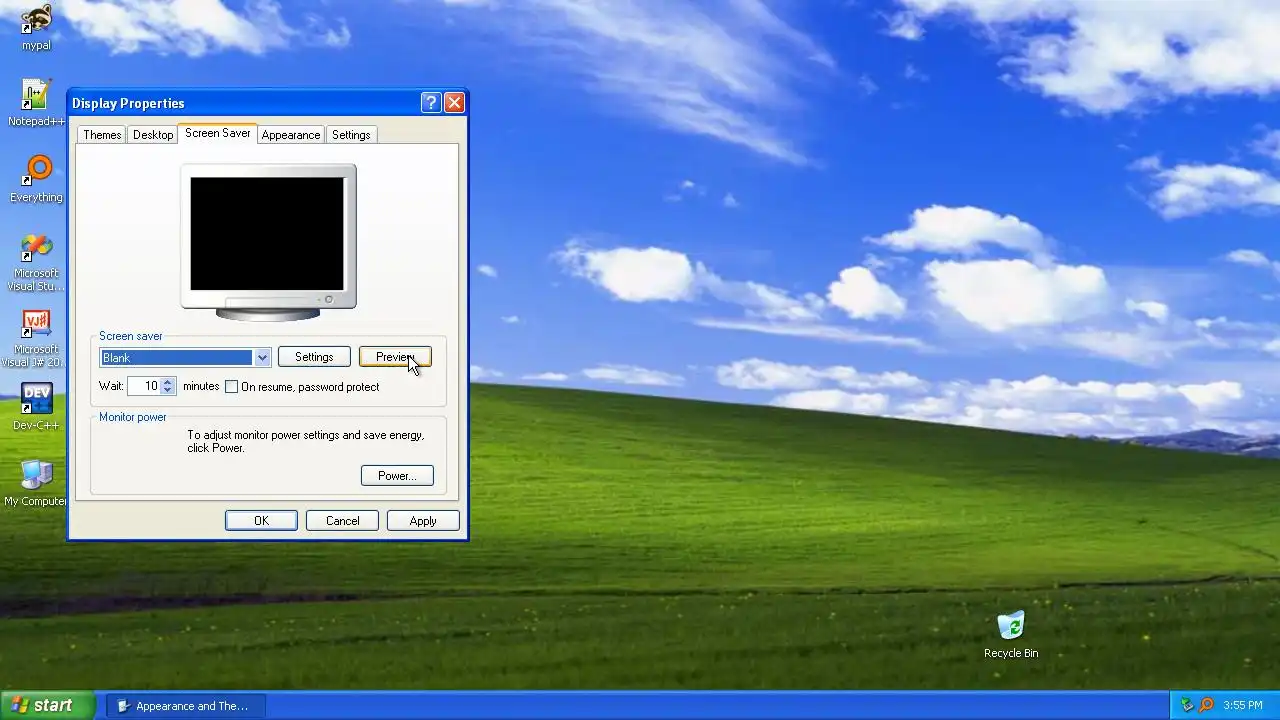Screen dimensions: 1280x720
Task: Open the Start menu
Action: pyautogui.click(x=48, y=705)
